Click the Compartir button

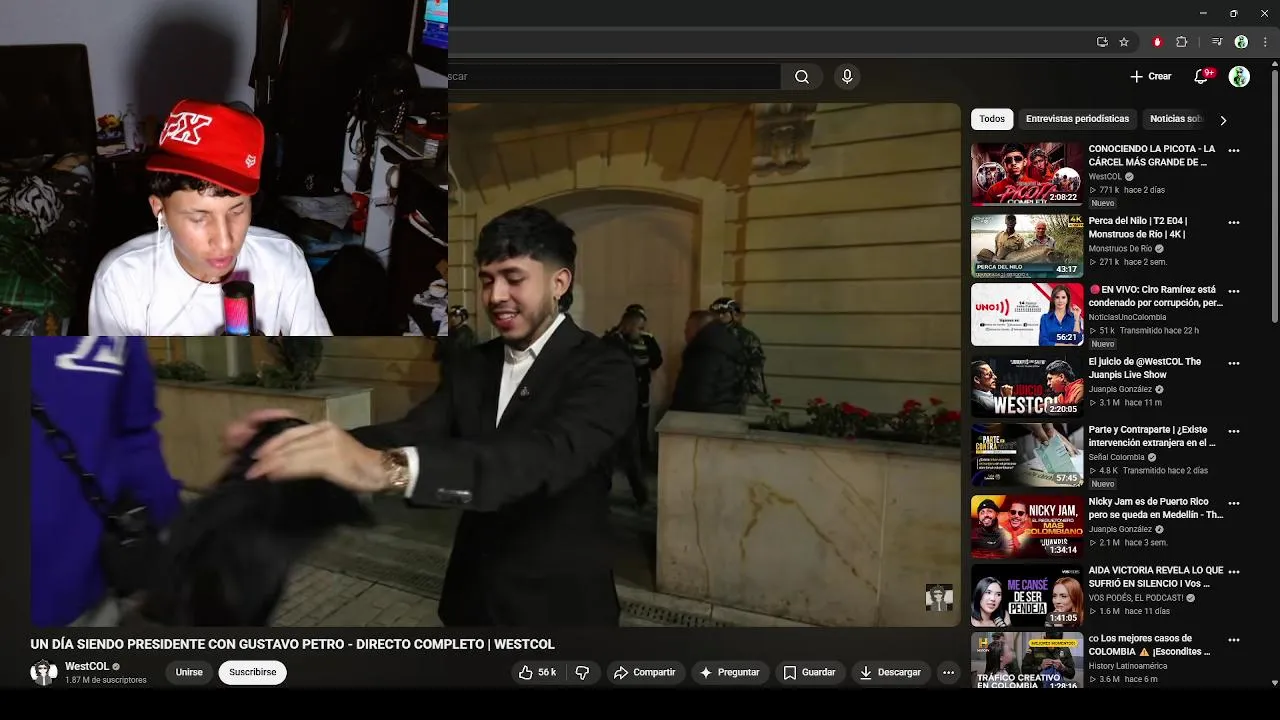[644, 673]
